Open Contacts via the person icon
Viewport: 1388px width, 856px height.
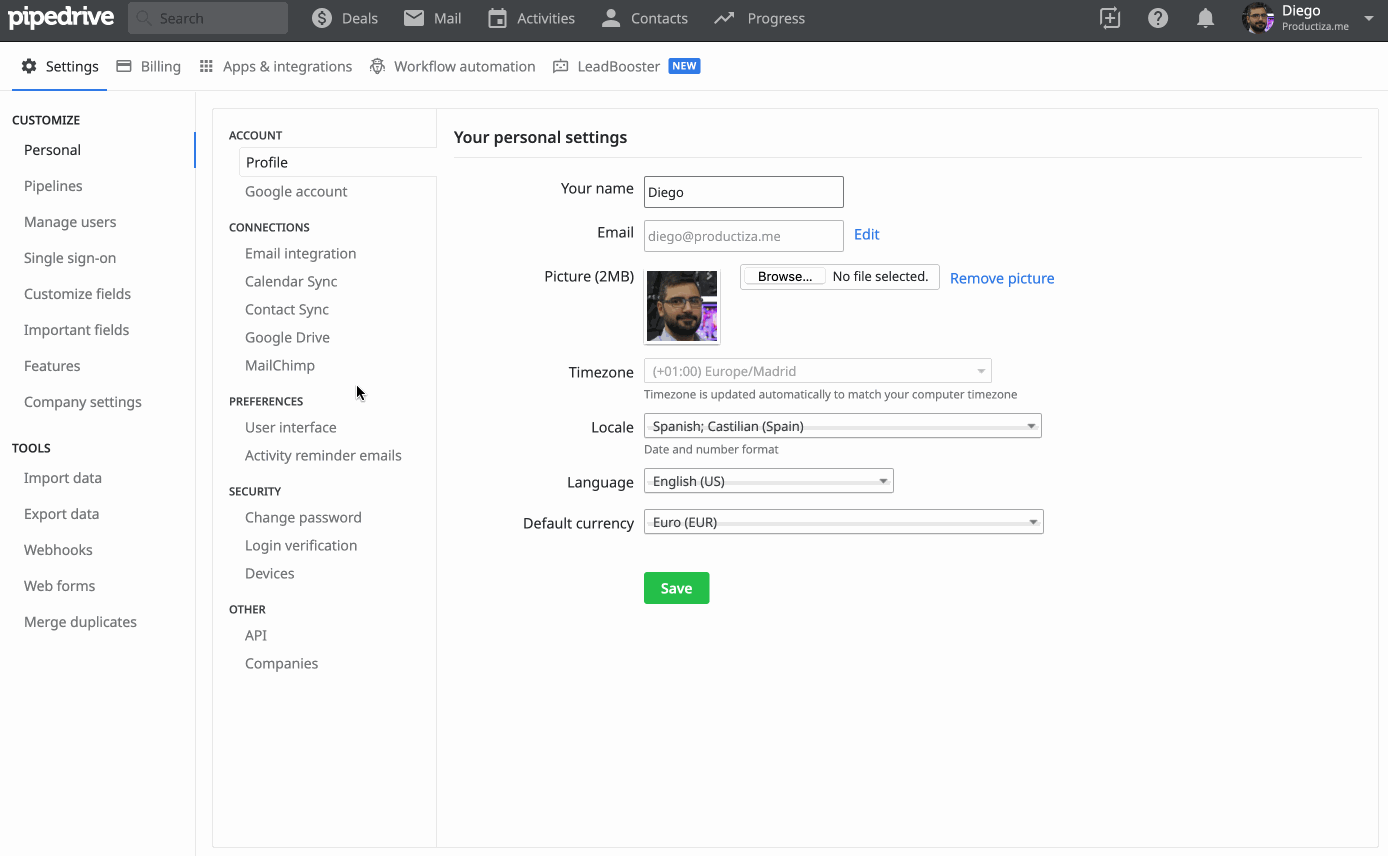tap(611, 18)
